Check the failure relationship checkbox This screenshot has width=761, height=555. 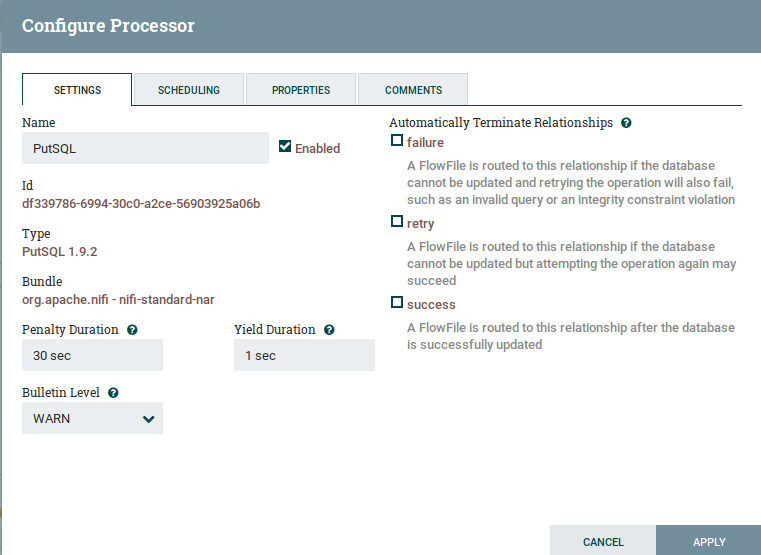coord(397,140)
